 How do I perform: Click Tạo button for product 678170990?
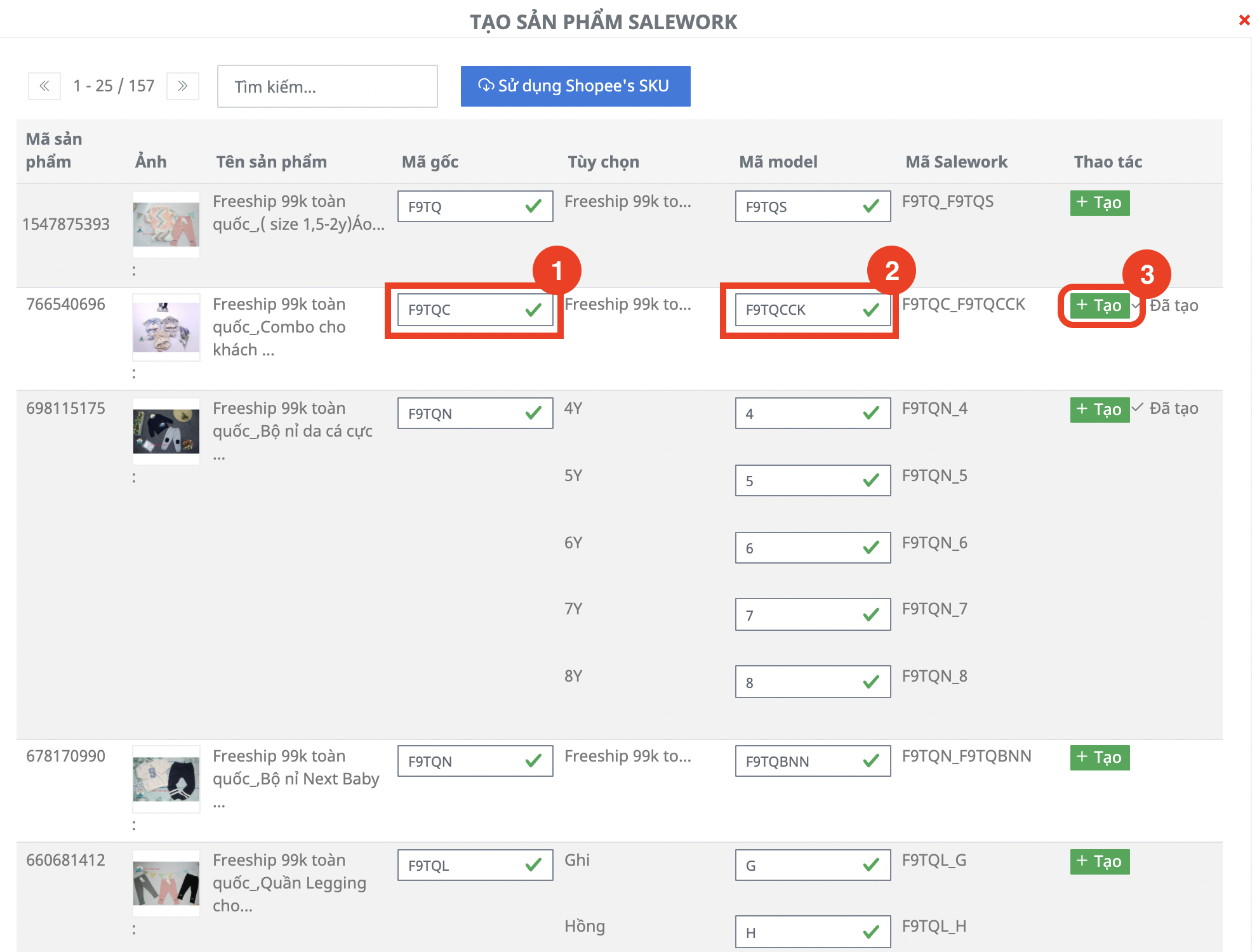[x=1099, y=757]
